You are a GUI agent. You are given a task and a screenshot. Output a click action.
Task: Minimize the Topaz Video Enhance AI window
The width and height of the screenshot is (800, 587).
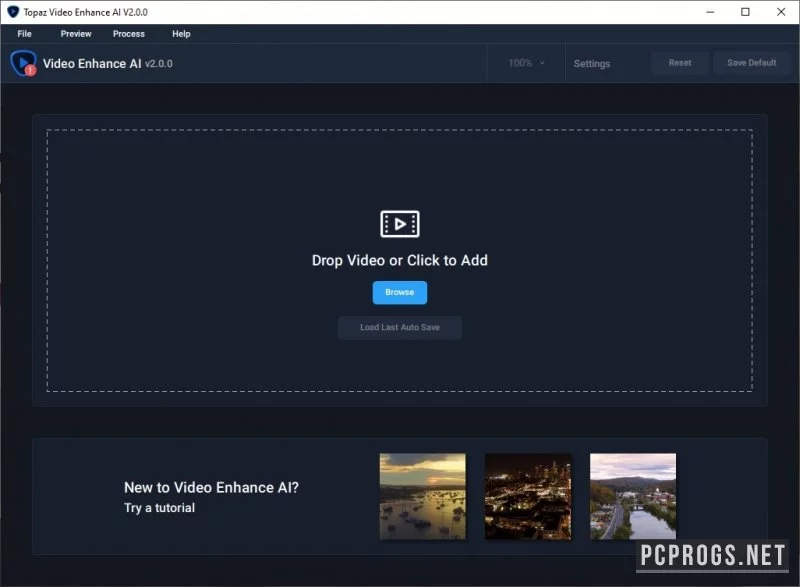(x=710, y=12)
